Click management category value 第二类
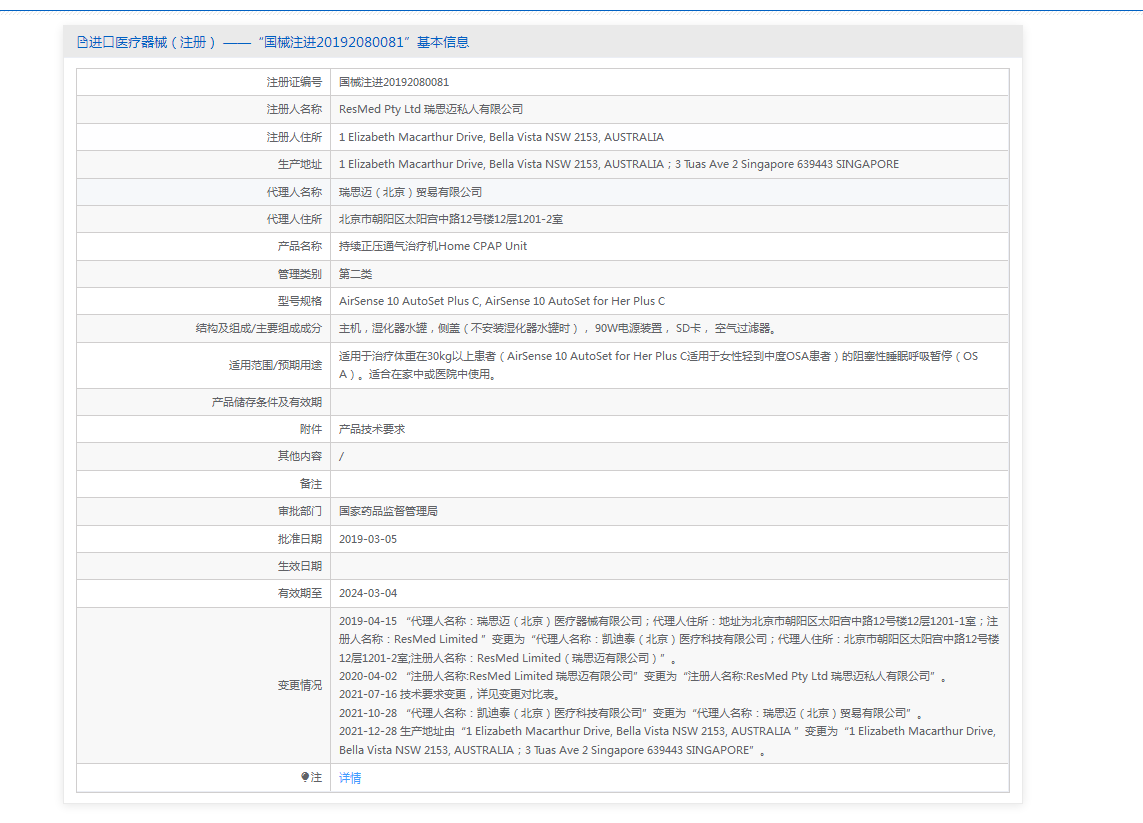 [356, 274]
